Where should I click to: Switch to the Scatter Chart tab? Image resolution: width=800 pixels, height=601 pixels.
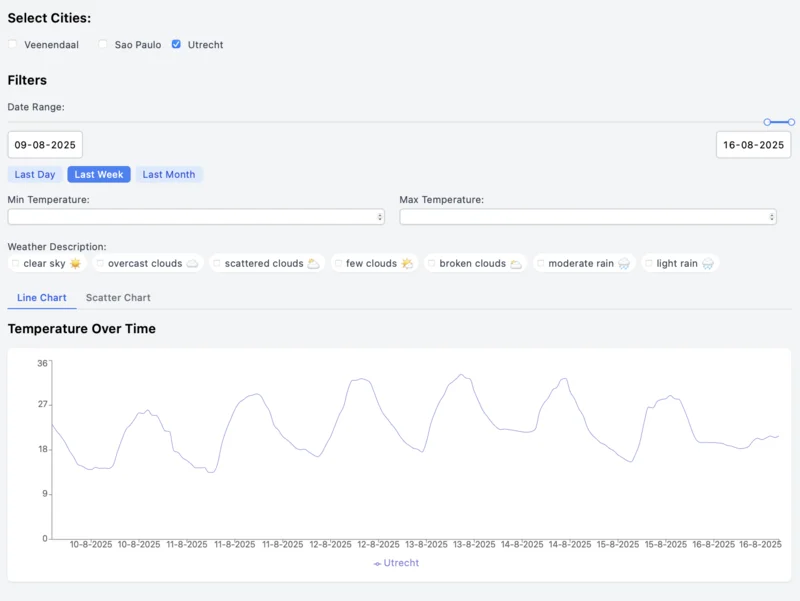[118, 298]
